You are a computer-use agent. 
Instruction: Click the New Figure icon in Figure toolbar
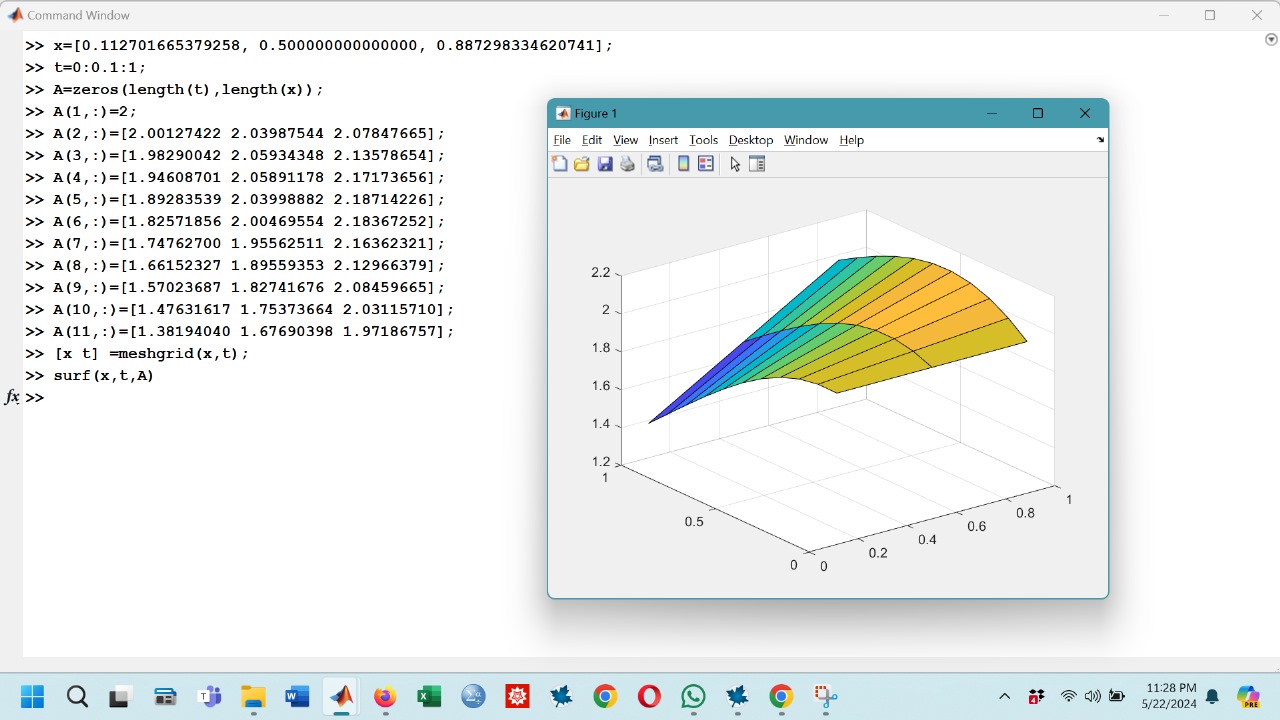(560, 164)
